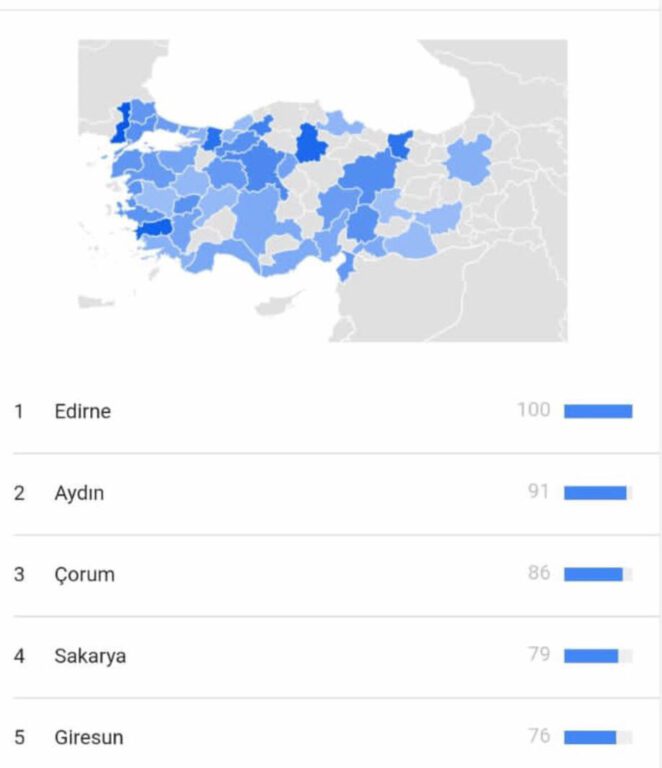Image resolution: width=662 pixels, height=768 pixels.
Task: Click Edirne's interest bar showing 100
Action: pos(598,411)
